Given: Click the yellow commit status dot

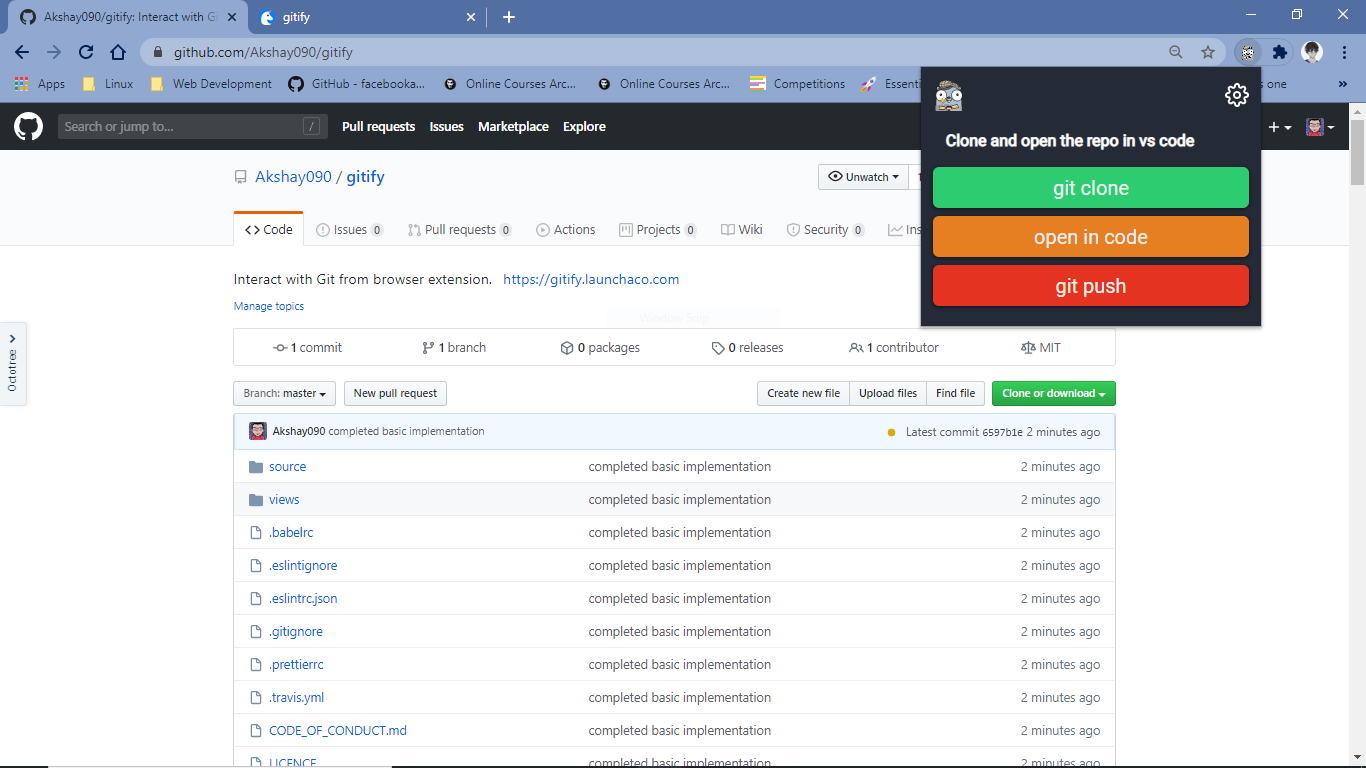Looking at the screenshot, I should (891, 432).
